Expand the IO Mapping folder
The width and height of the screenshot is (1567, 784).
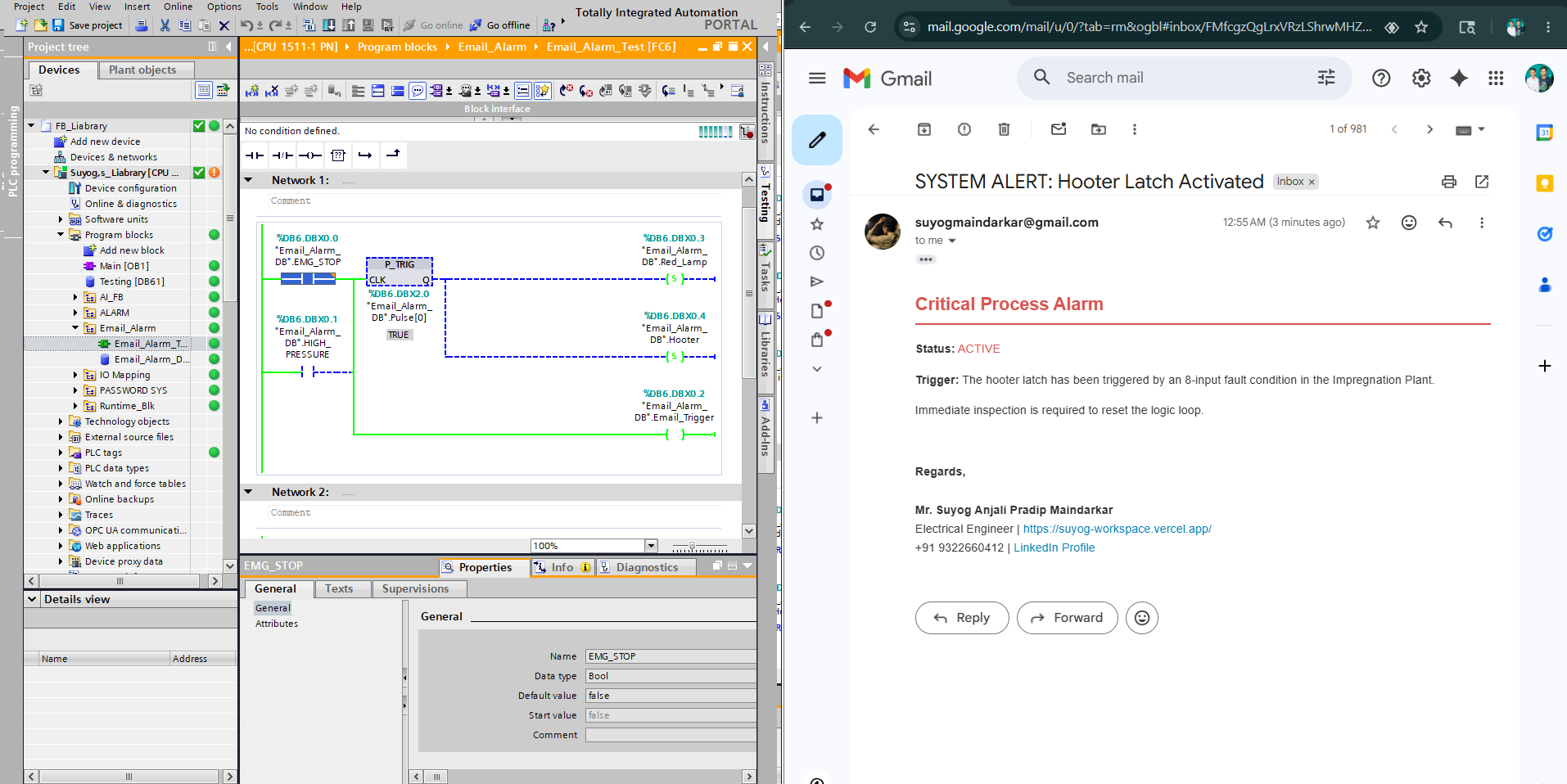75,375
